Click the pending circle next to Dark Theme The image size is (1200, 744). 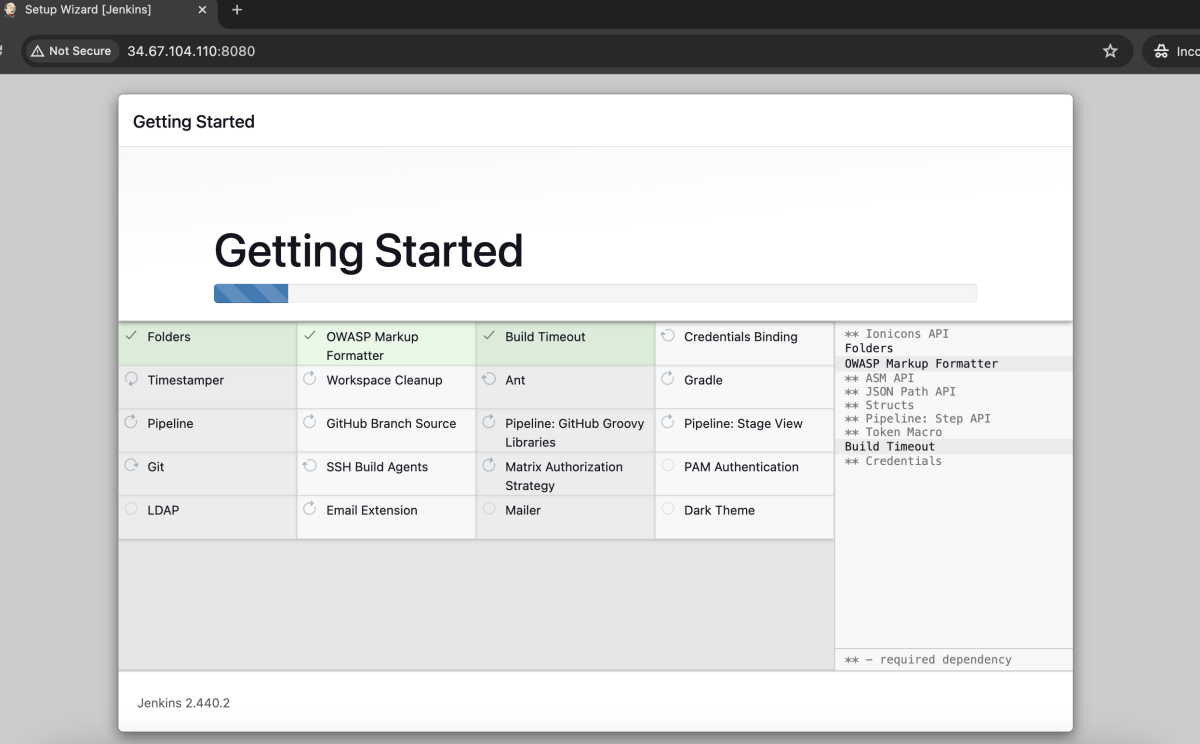click(x=668, y=509)
